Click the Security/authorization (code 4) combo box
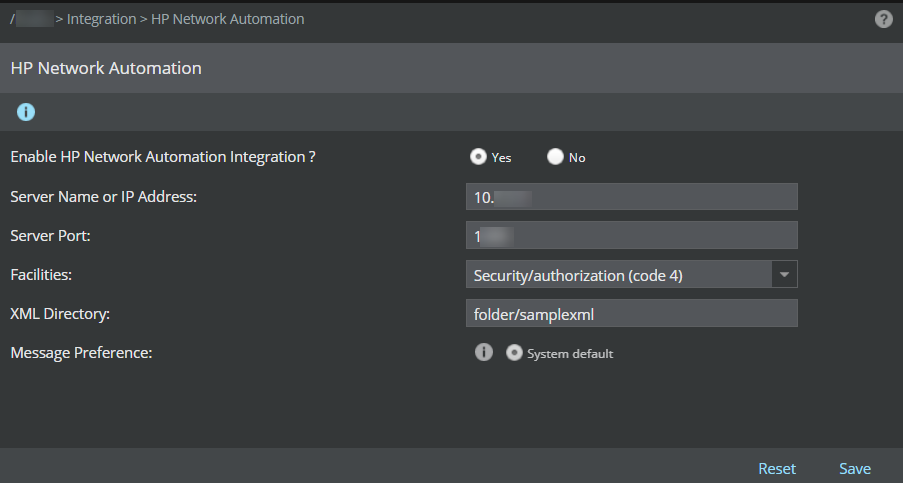Screen dimensions: 903x483 pos(632,275)
